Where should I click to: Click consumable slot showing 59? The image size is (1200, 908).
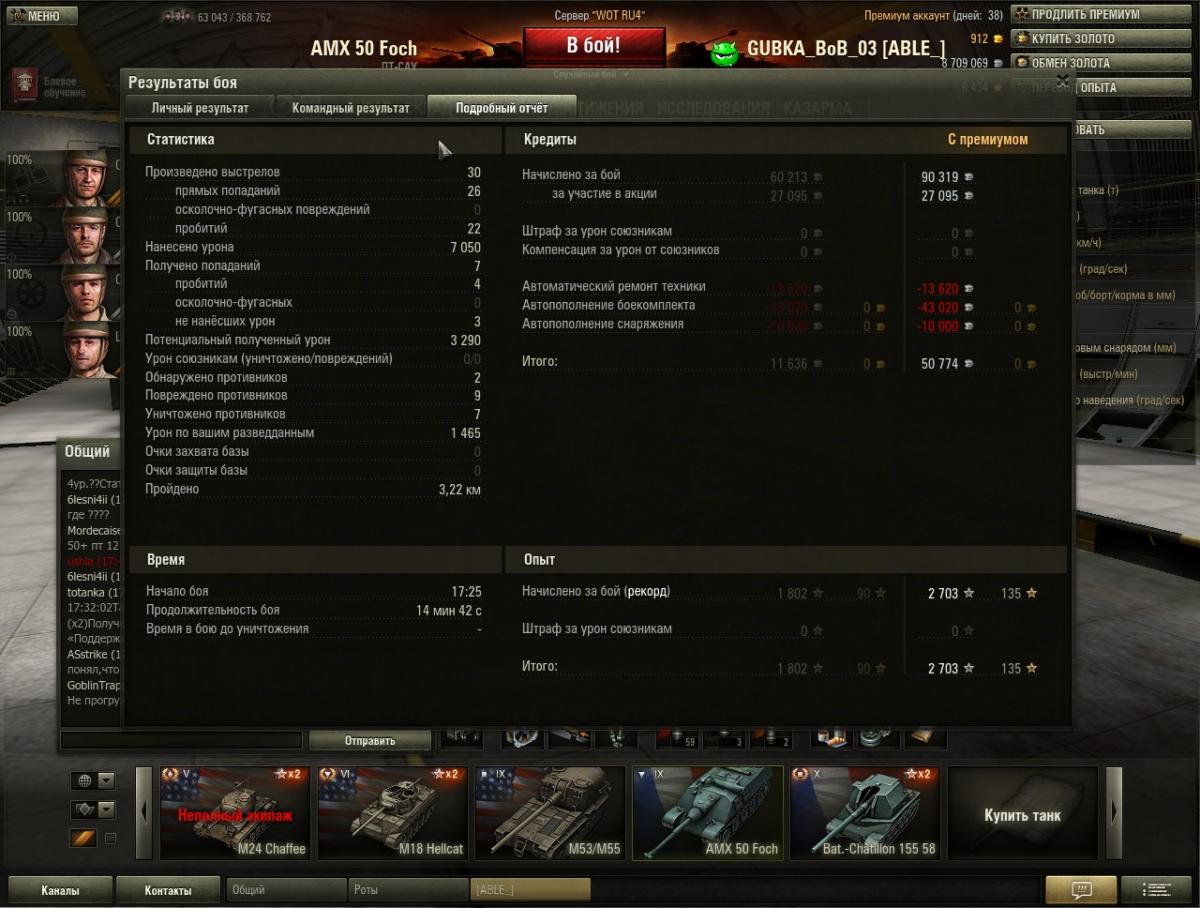679,737
